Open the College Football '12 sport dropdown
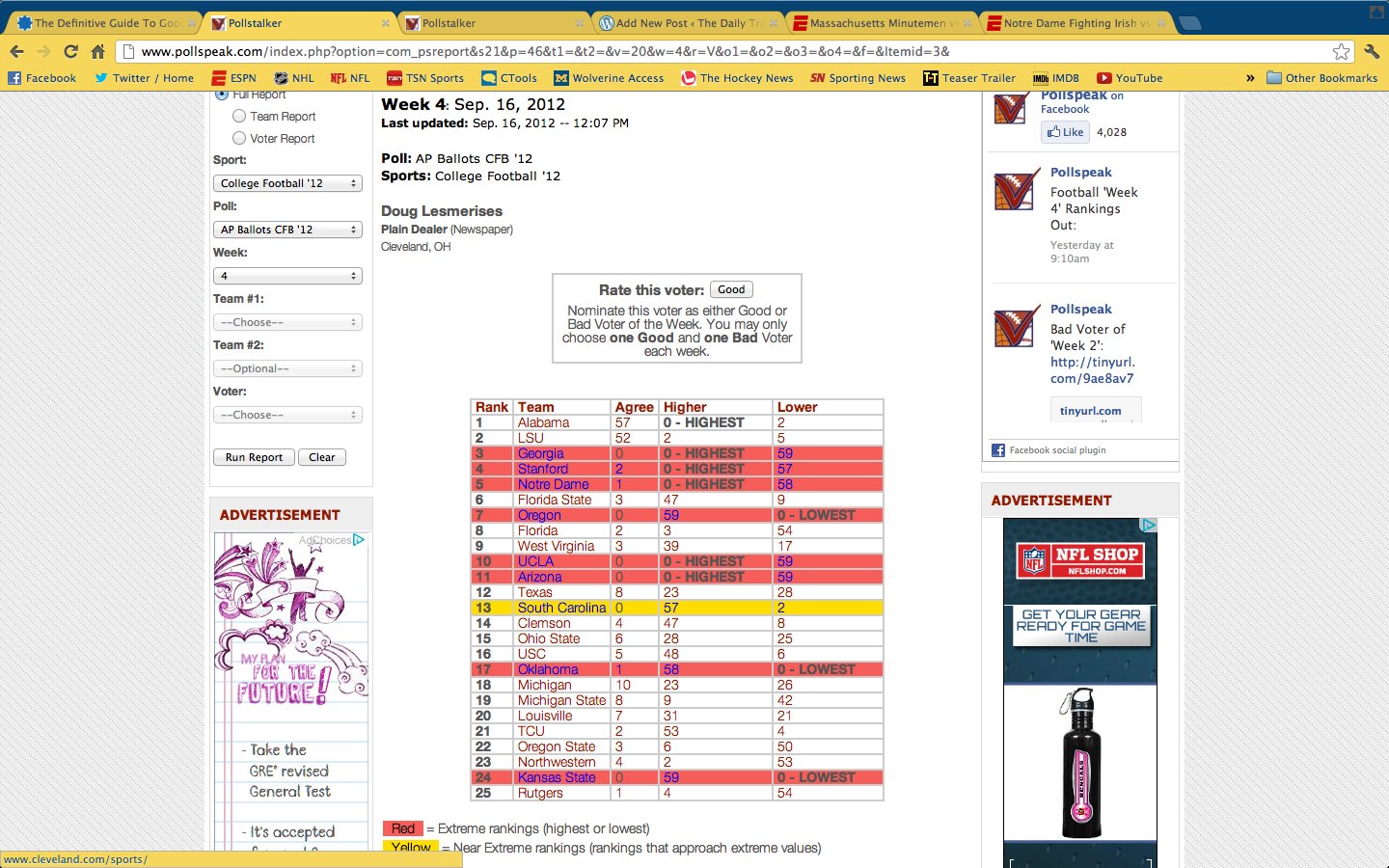The height and width of the screenshot is (868, 1389). [287, 183]
